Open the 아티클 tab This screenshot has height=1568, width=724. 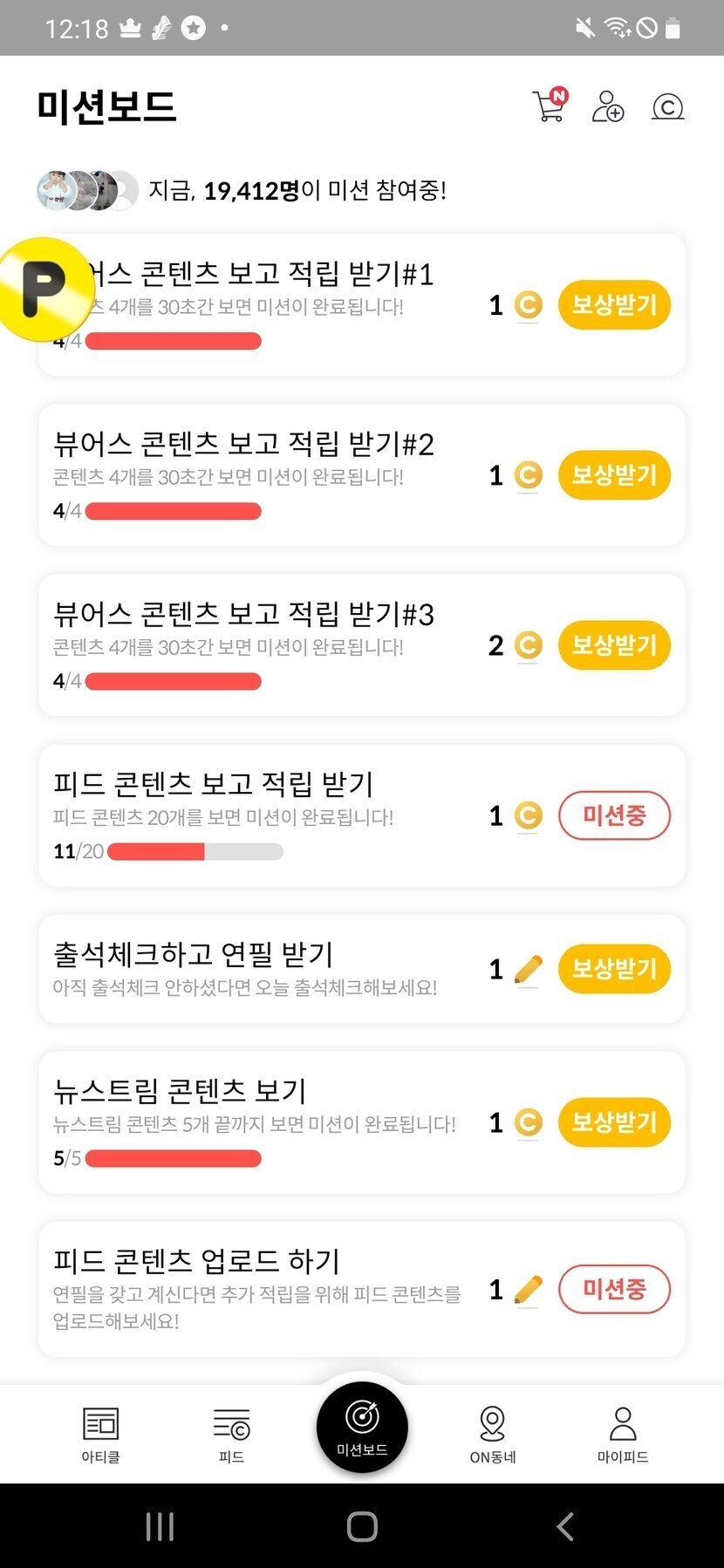[x=100, y=1433]
